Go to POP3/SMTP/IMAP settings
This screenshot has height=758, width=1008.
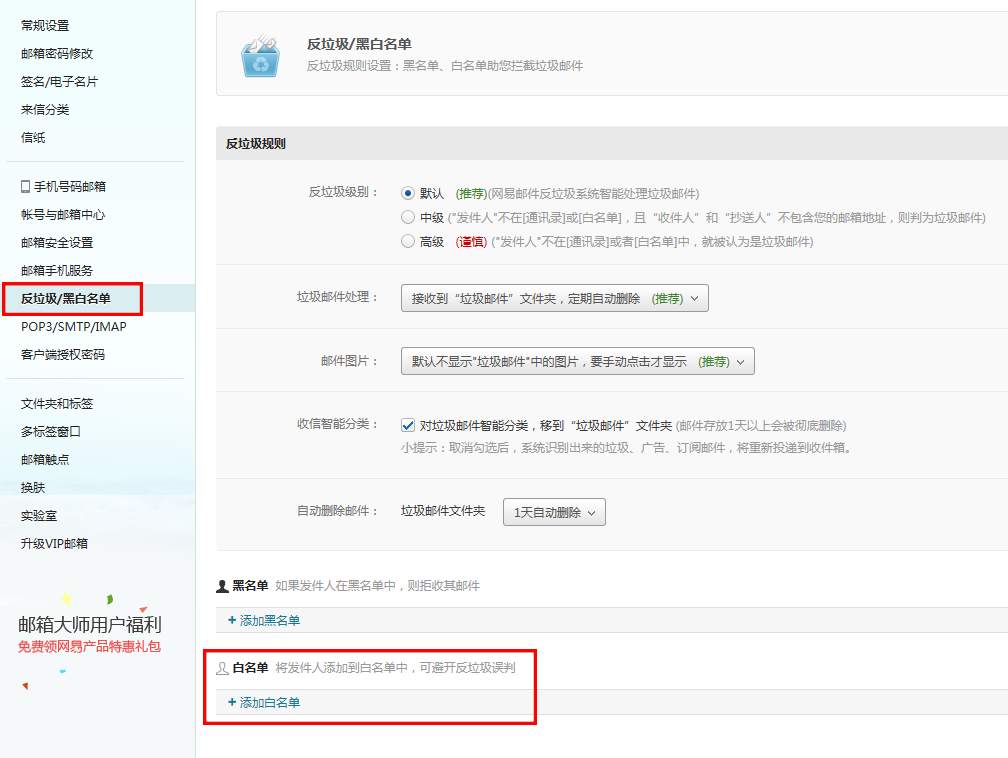[x=73, y=327]
